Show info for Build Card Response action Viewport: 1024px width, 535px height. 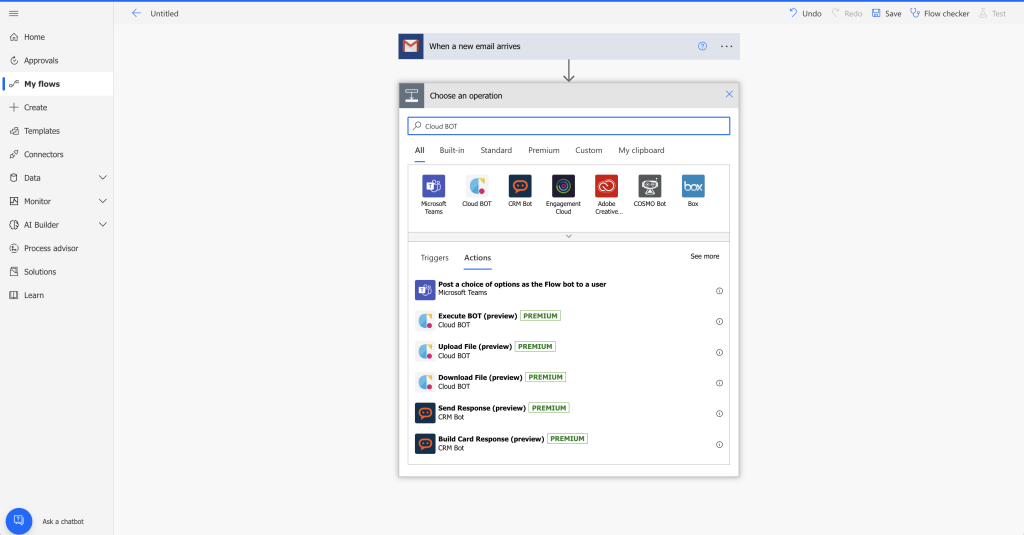point(719,444)
